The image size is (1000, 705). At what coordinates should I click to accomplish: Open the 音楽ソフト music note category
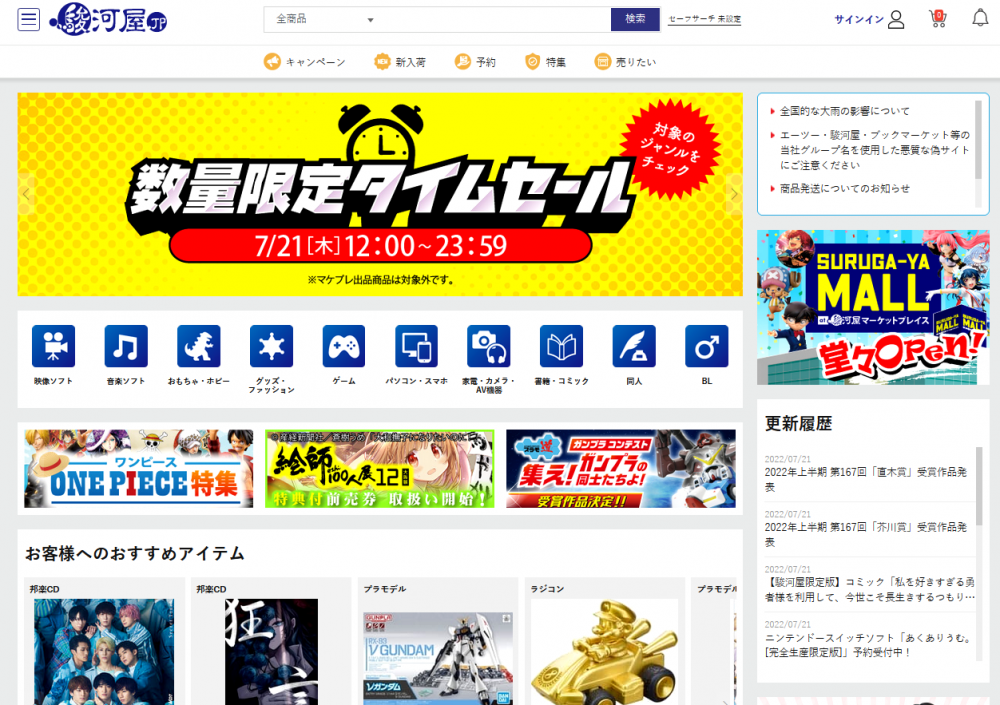126,346
